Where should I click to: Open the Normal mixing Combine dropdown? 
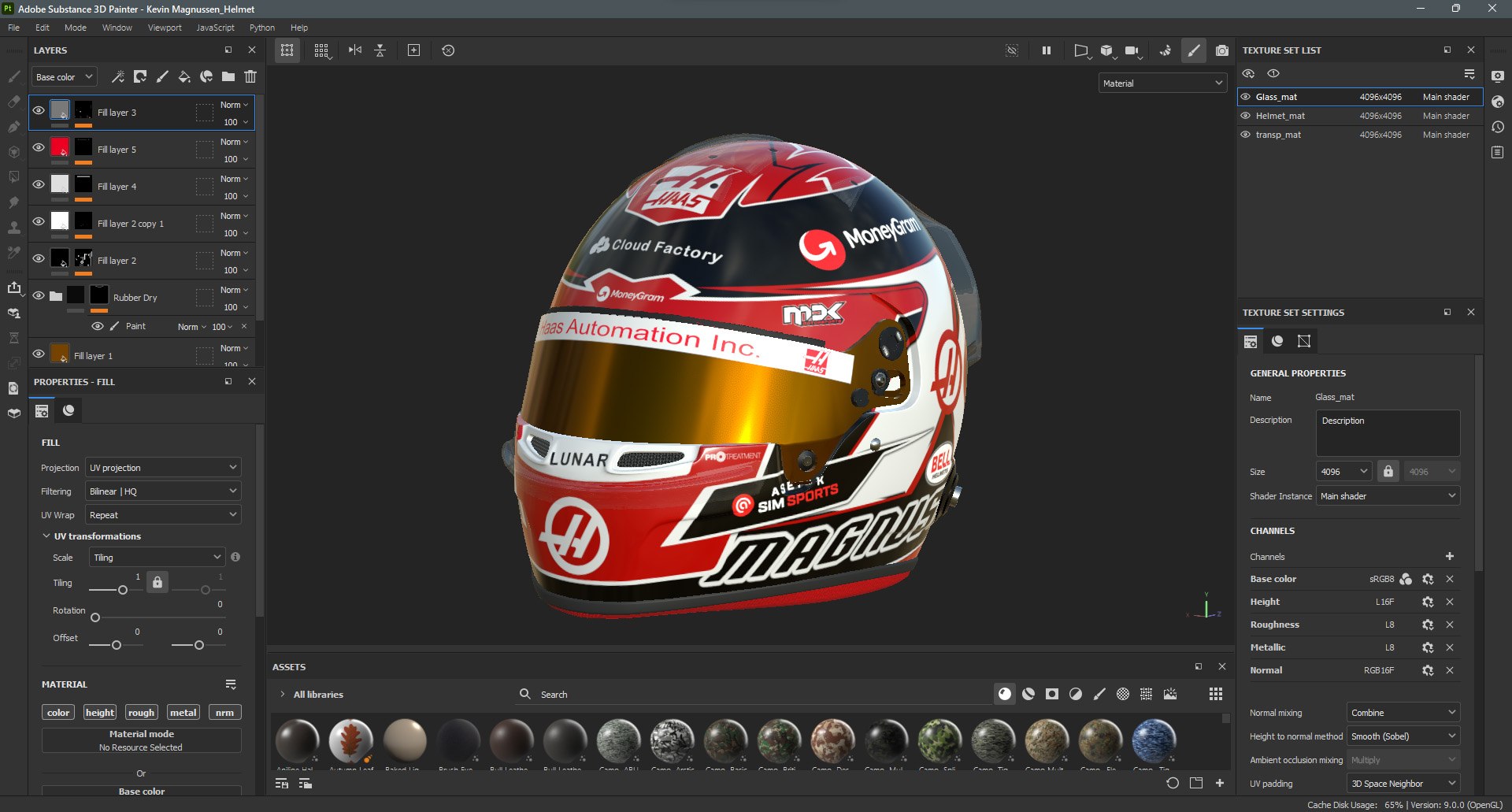pos(1403,713)
